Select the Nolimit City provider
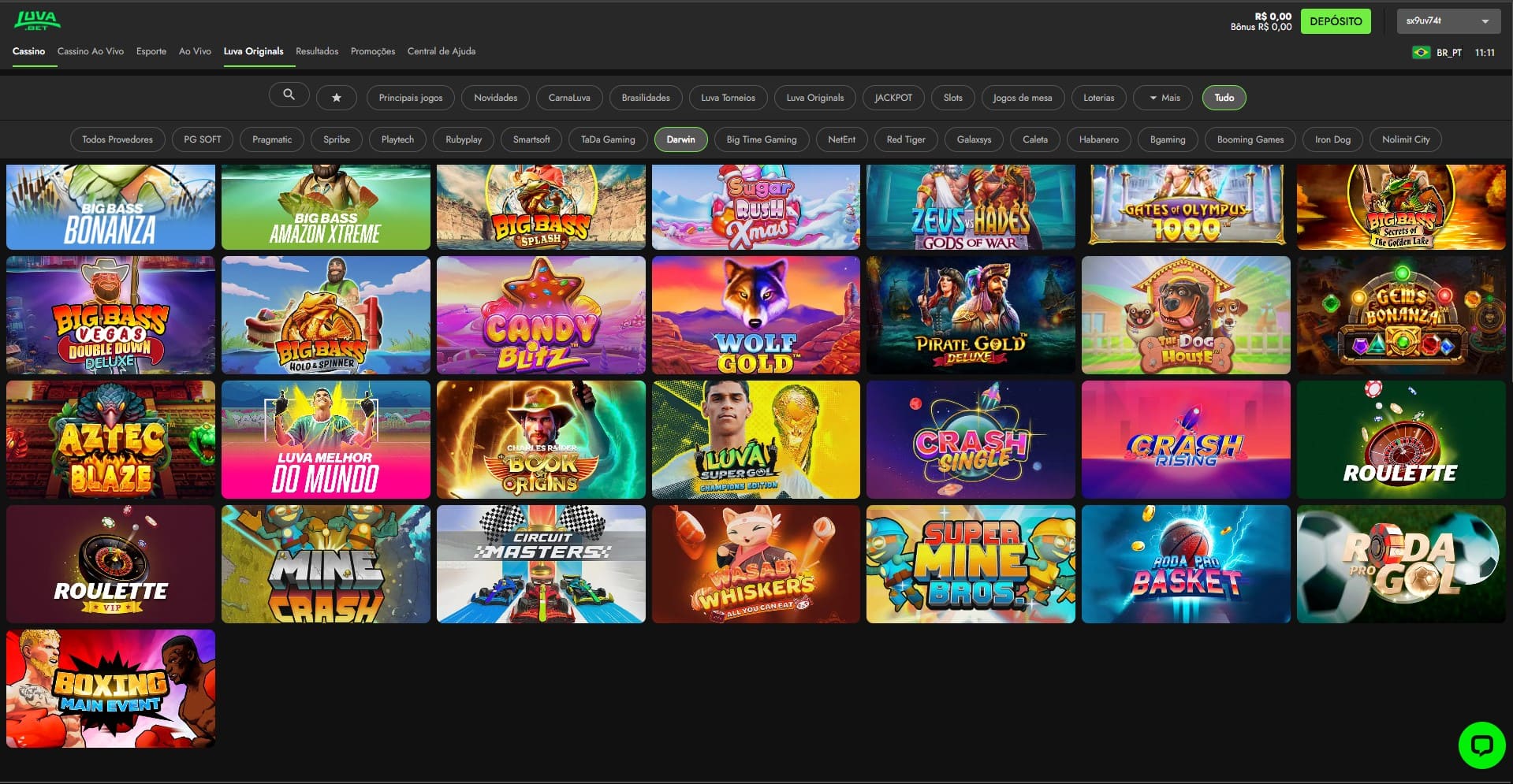This screenshot has height=784, width=1513. coord(1406,139)
